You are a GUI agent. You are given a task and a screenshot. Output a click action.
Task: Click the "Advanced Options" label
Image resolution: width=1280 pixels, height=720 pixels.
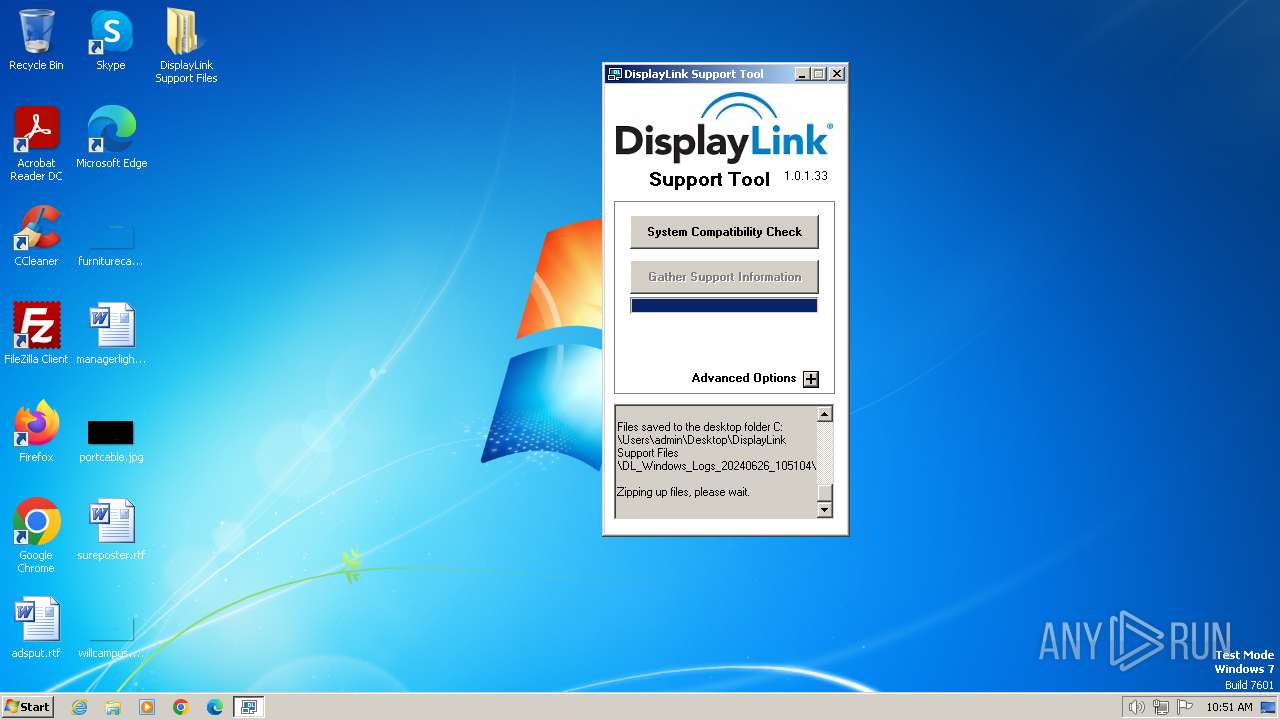click(744, 378)
